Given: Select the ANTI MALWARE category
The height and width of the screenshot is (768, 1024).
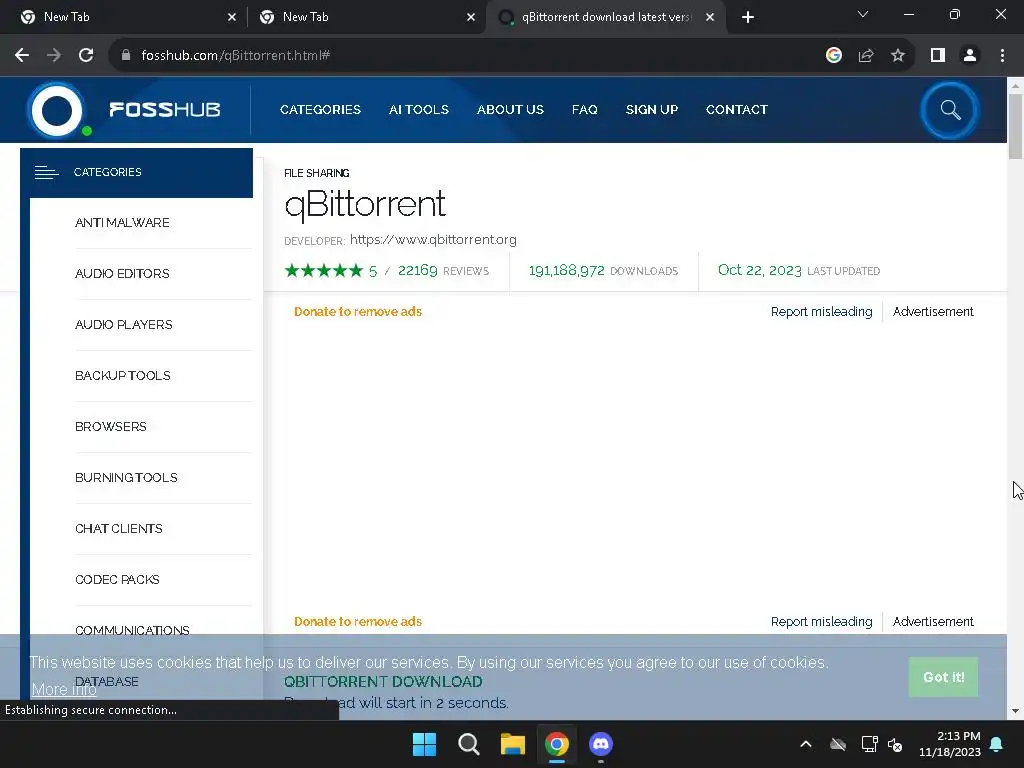Looking at the screenshot, I should tap(122, 223).
